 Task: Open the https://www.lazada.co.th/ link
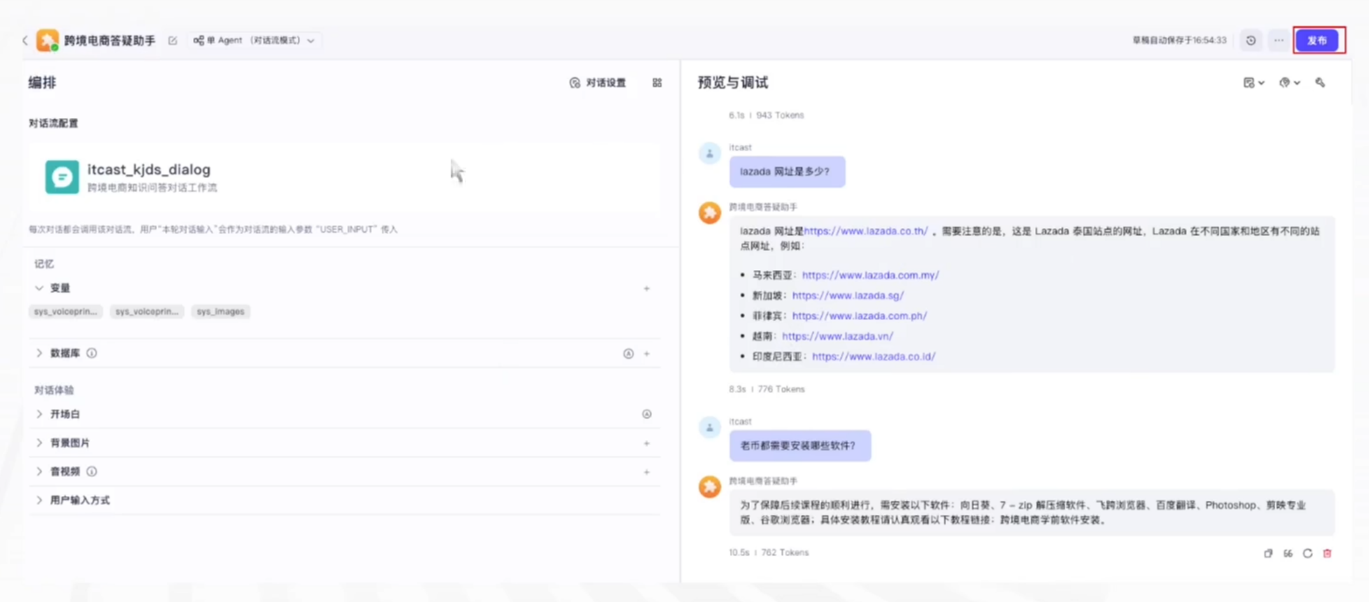[866, 231]
